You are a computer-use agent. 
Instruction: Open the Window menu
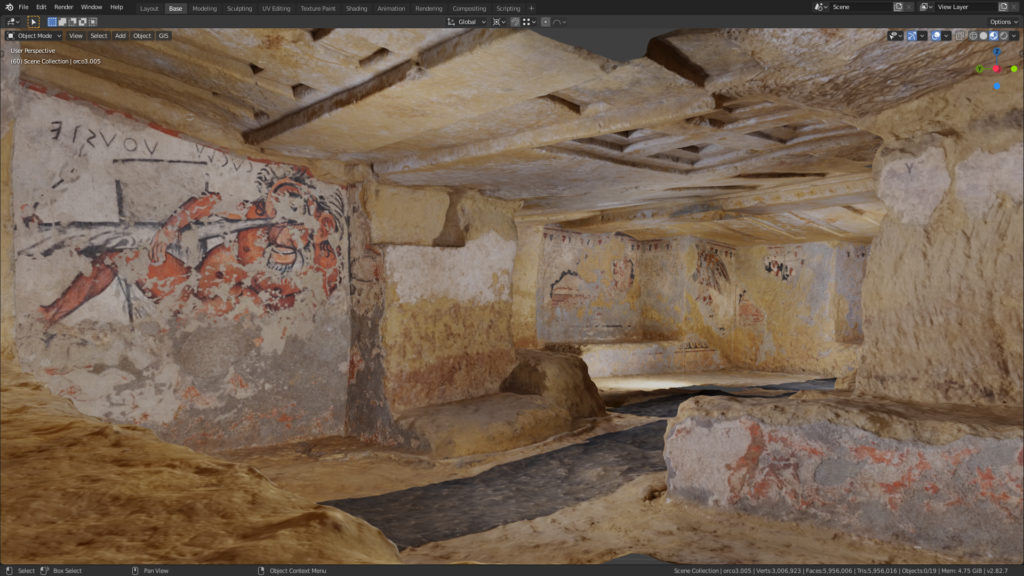point(91,7)
